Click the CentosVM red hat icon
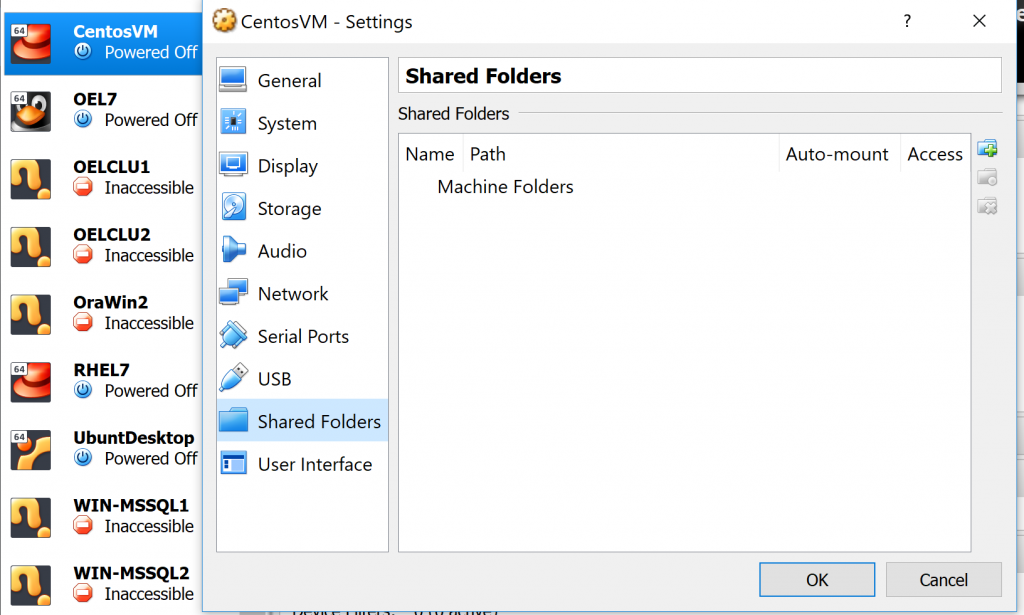The image size is (1024, 615). click(x=31, y=43)
